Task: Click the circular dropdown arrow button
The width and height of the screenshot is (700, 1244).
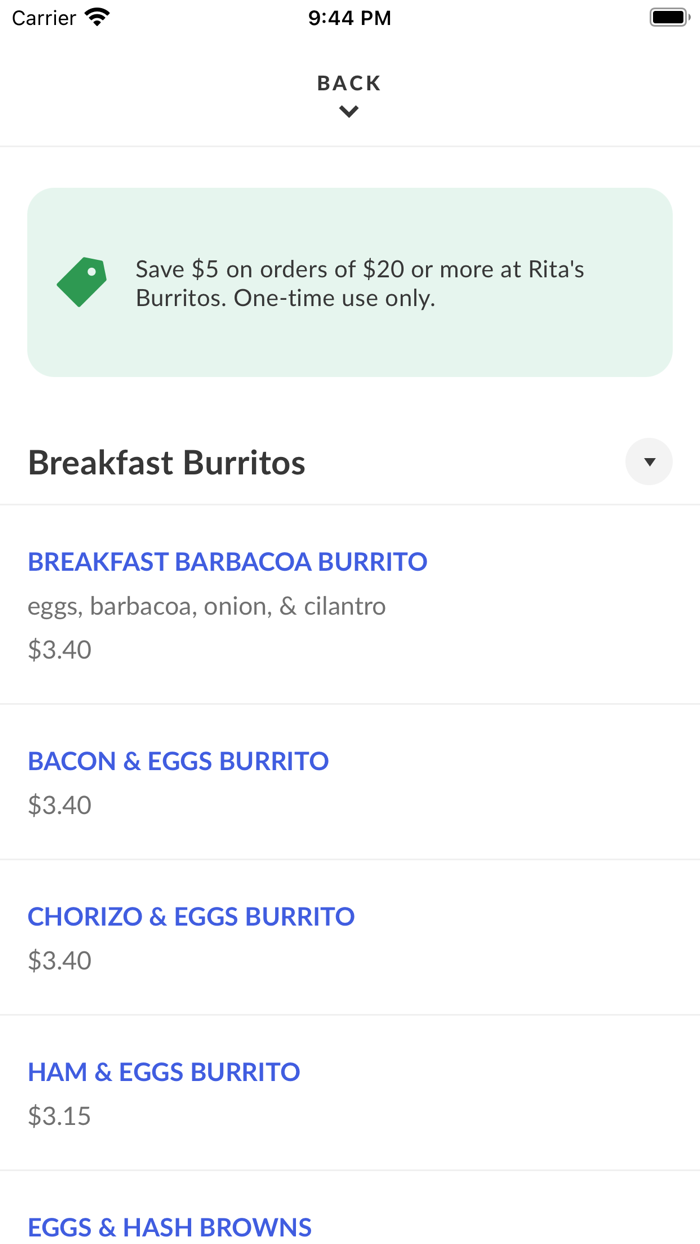Action: coord(649,461)
